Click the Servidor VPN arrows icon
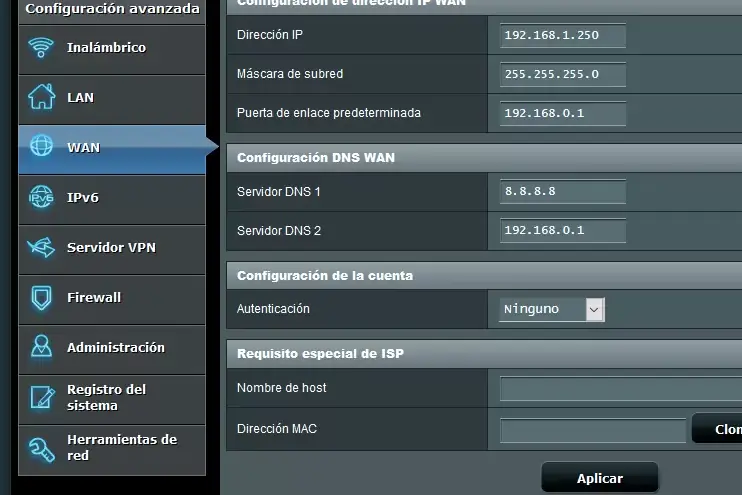742x495 pixels. click(x=41, y=247)
